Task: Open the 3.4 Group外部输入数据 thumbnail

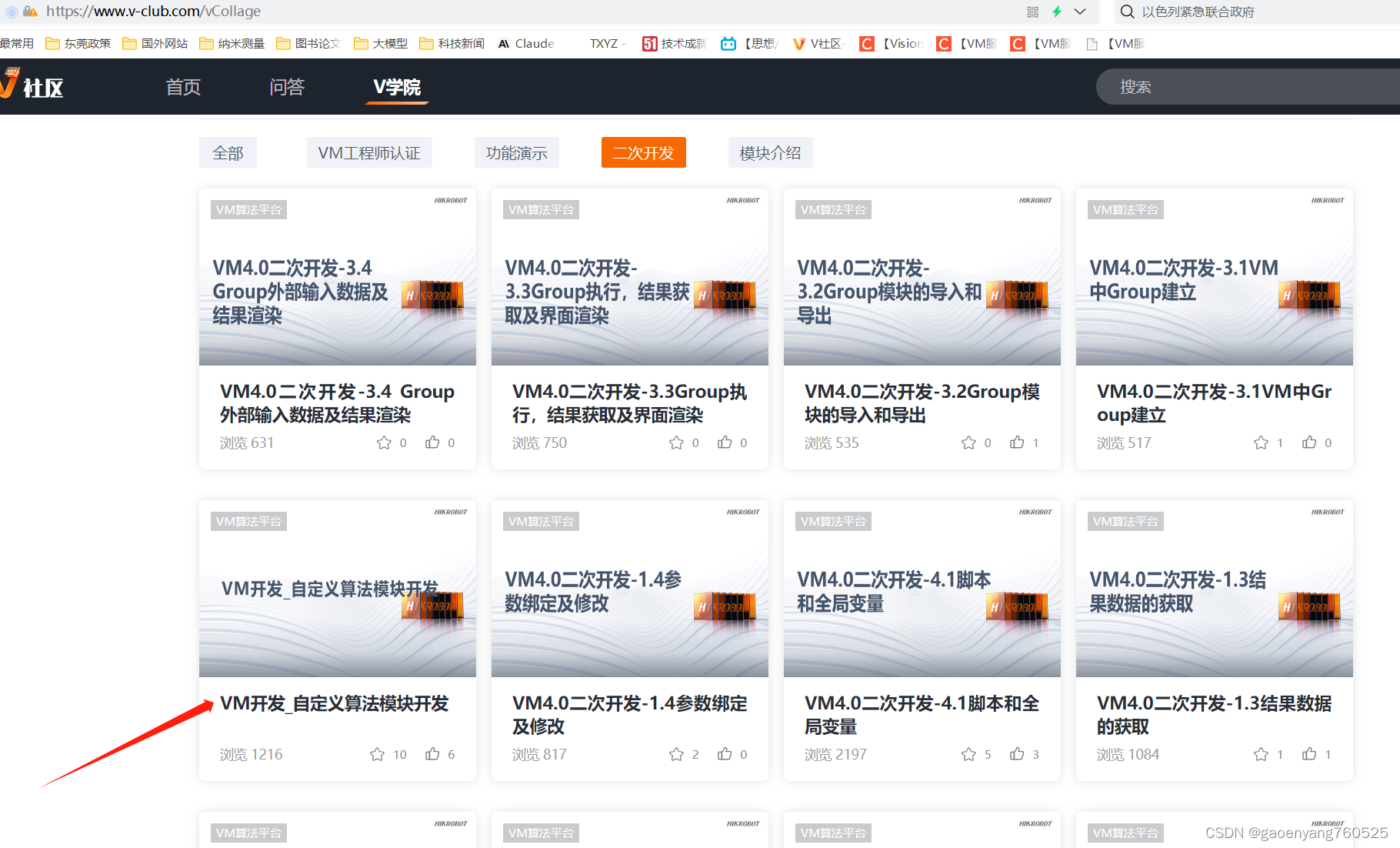Action: 338,277
